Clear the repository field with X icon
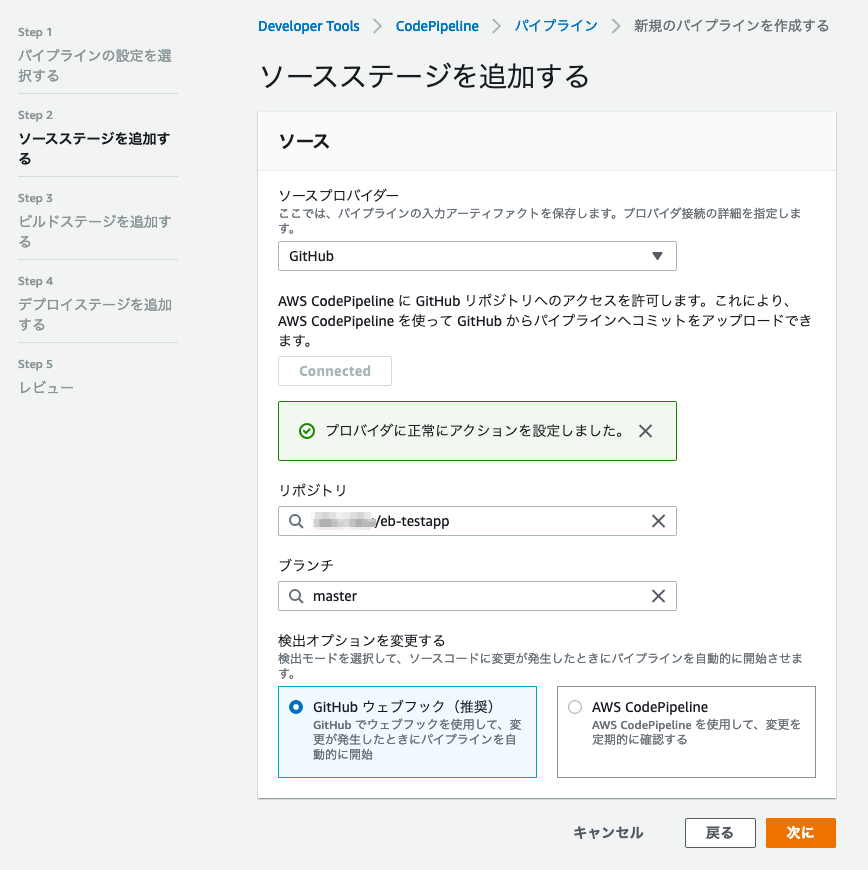The width and height of the screenshot is (868, 870). [658, 521]
